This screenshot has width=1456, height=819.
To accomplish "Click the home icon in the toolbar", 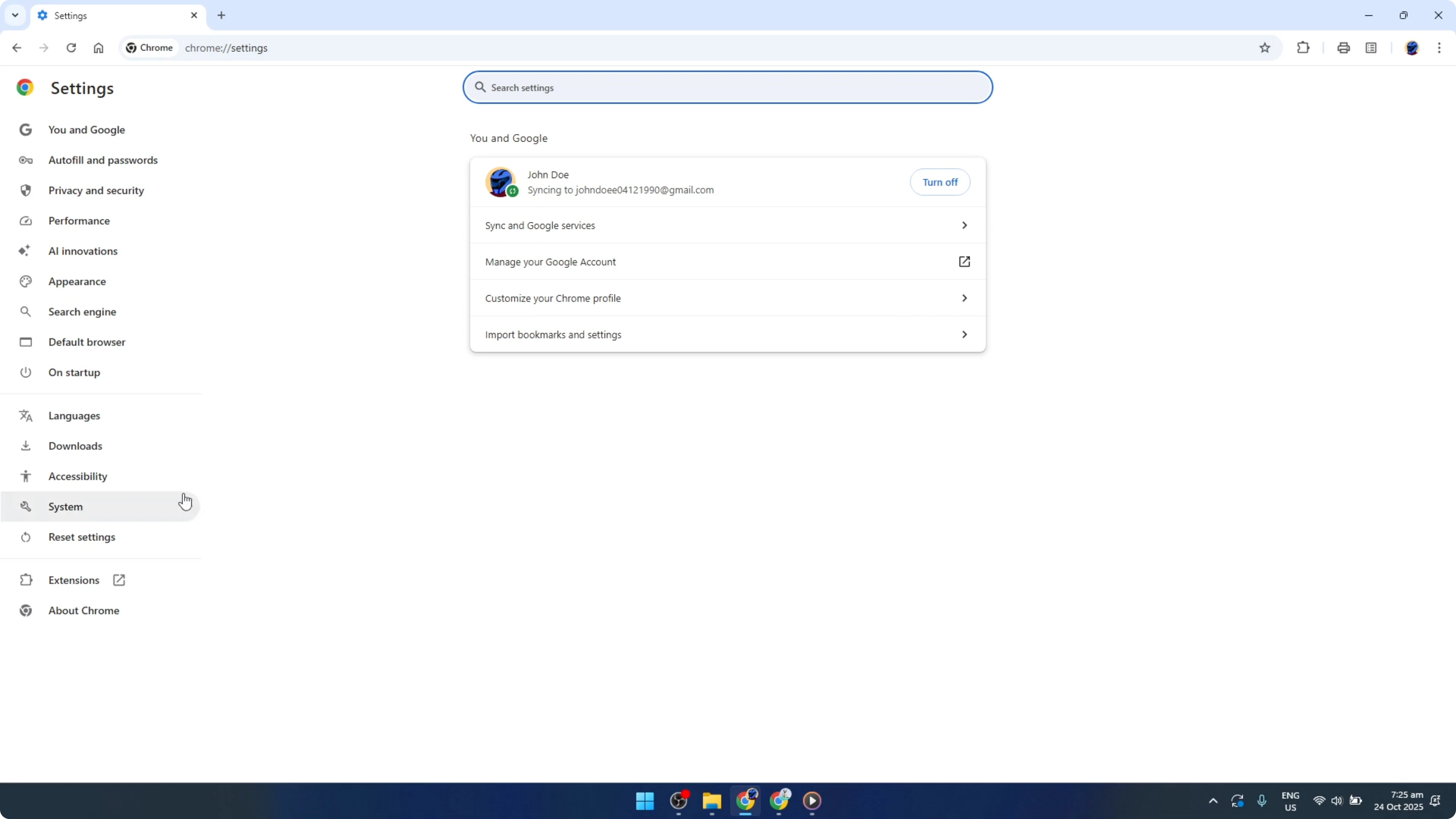I will (99, 47).
